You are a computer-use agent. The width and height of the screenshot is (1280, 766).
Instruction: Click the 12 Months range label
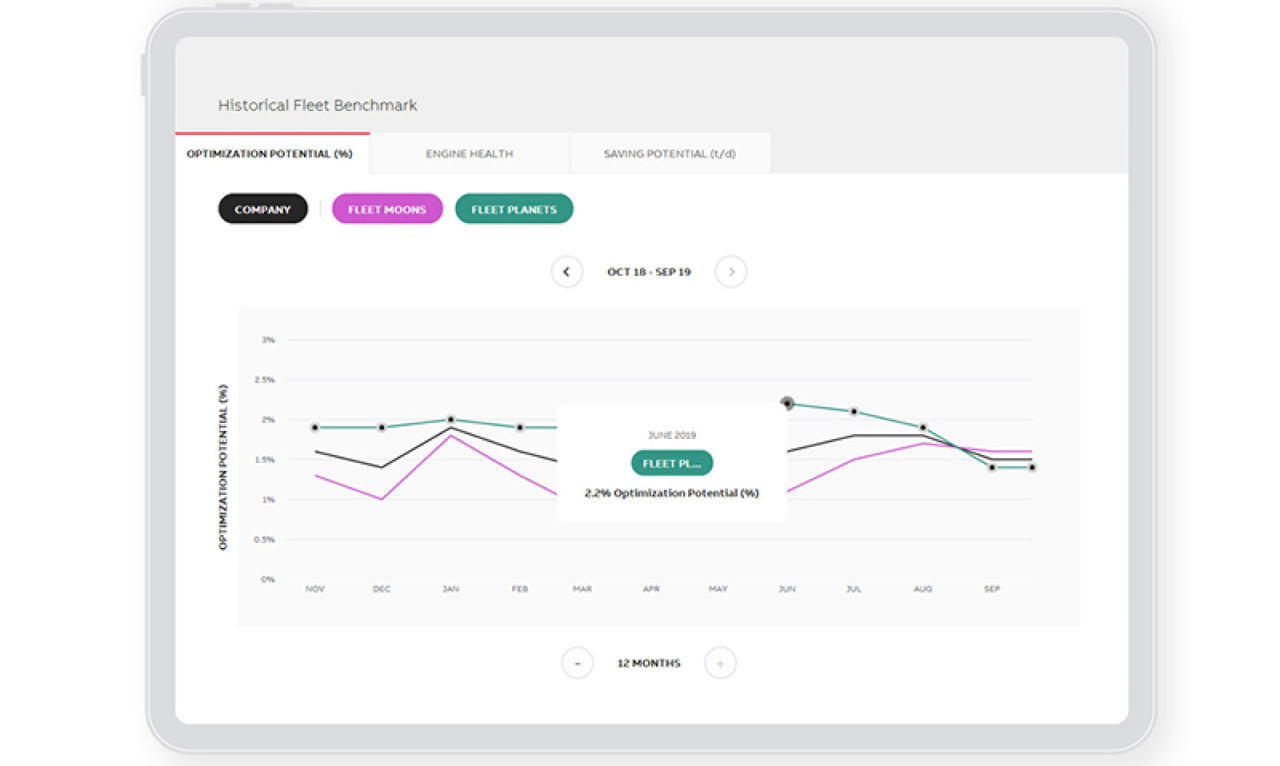648,663
